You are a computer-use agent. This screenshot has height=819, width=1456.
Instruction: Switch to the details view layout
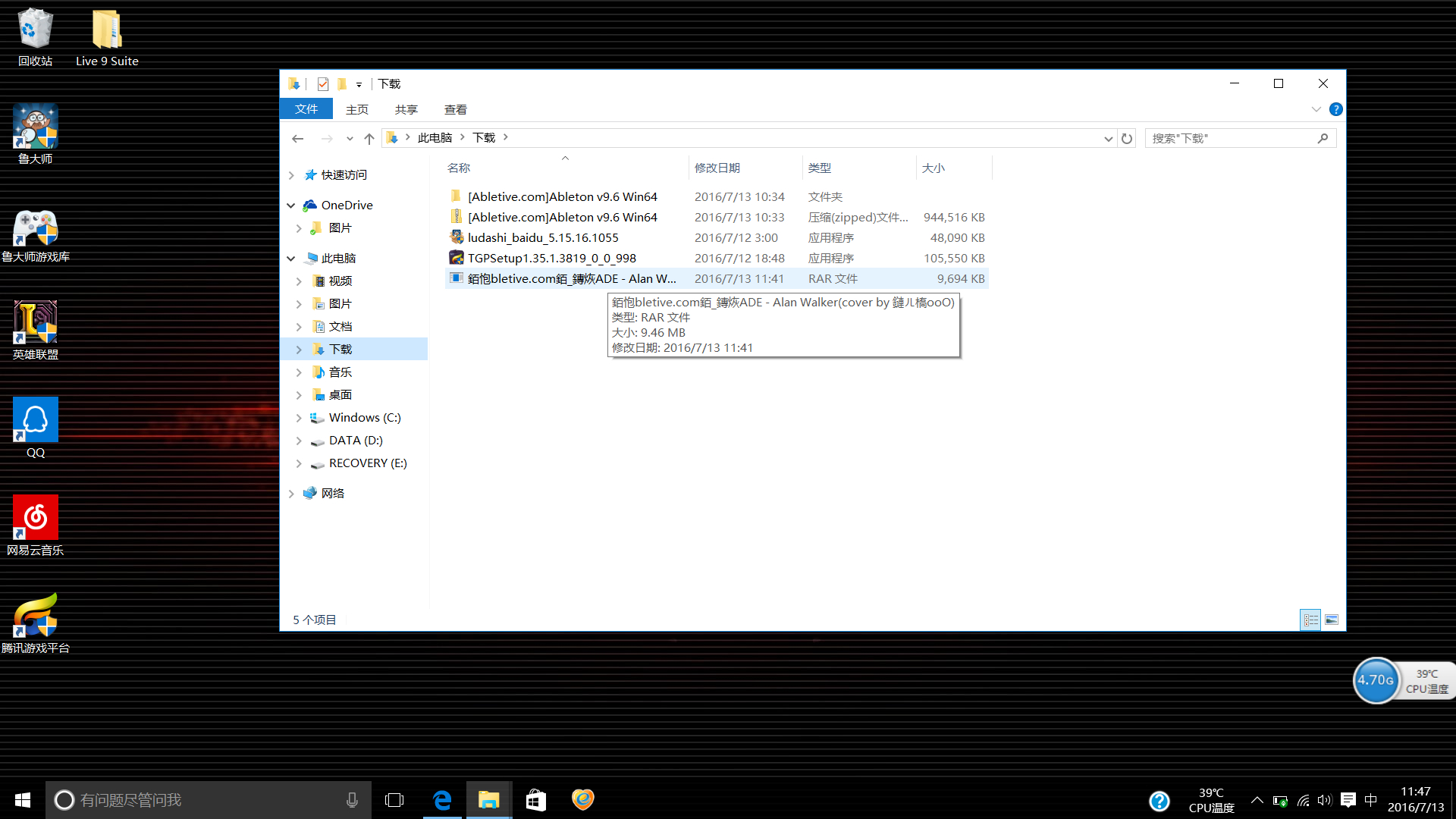(1310, 620)
